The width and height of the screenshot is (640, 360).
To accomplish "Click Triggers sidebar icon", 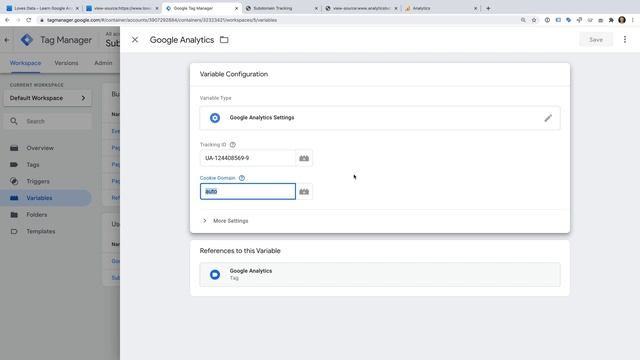I will click(x=14, y=181).
